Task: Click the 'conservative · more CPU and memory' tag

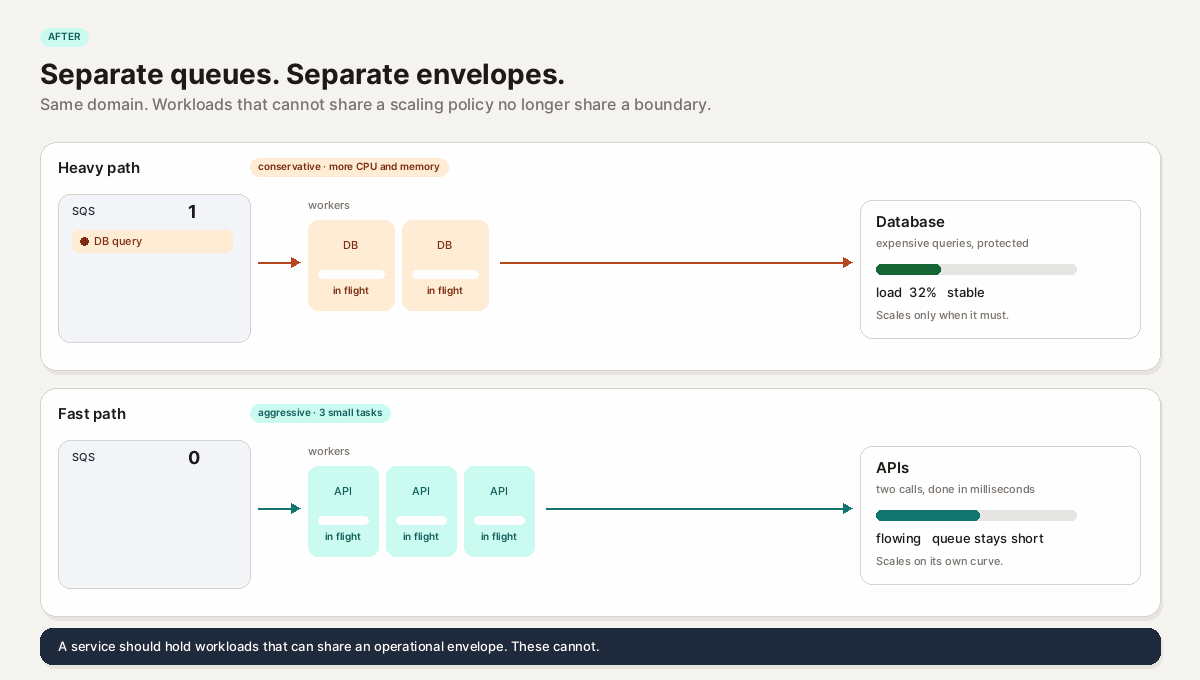Action: tap(349, 167)
